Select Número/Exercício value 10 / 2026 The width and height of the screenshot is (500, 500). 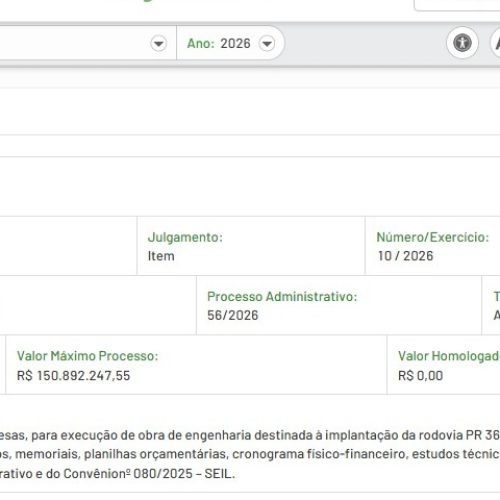405,256
